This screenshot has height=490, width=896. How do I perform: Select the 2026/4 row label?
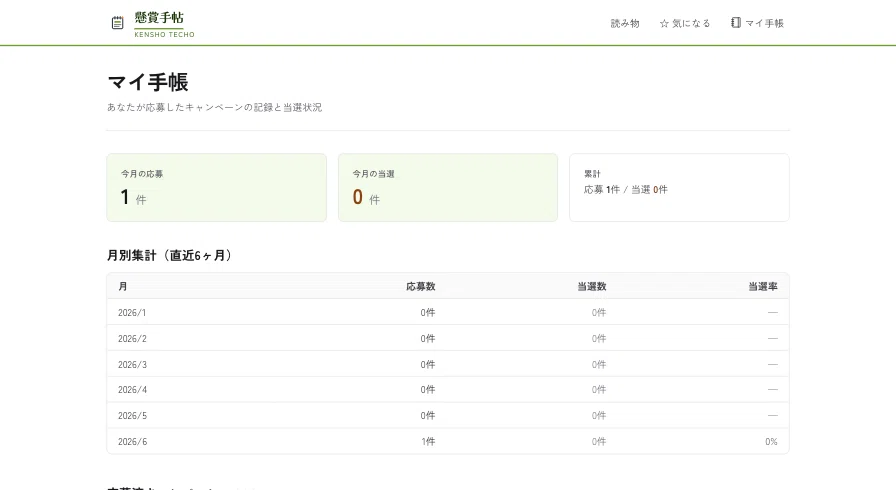click(x=132, y=389)
